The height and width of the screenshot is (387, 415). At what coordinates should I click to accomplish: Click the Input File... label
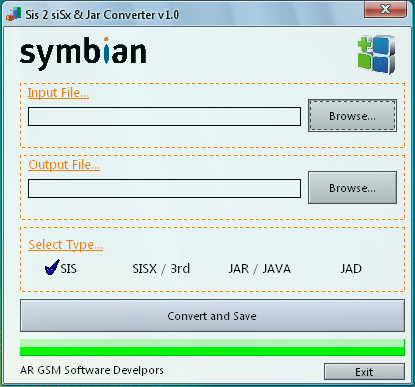point(58,93)
